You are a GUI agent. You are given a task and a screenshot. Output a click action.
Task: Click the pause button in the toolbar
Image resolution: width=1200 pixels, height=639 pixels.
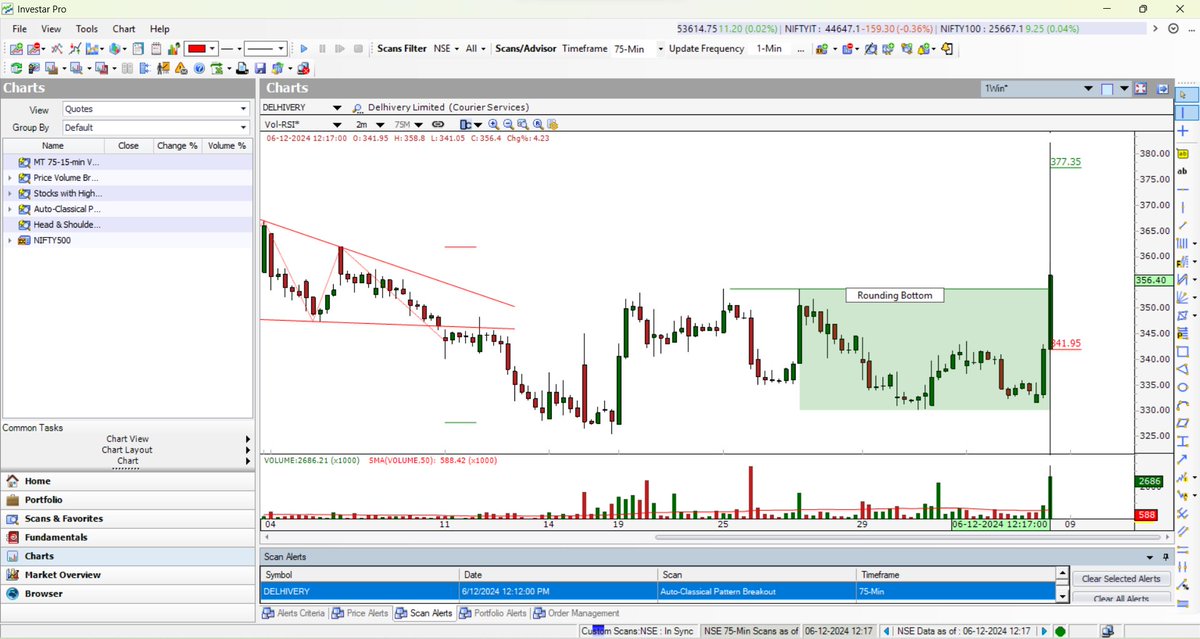coord(322,48)
